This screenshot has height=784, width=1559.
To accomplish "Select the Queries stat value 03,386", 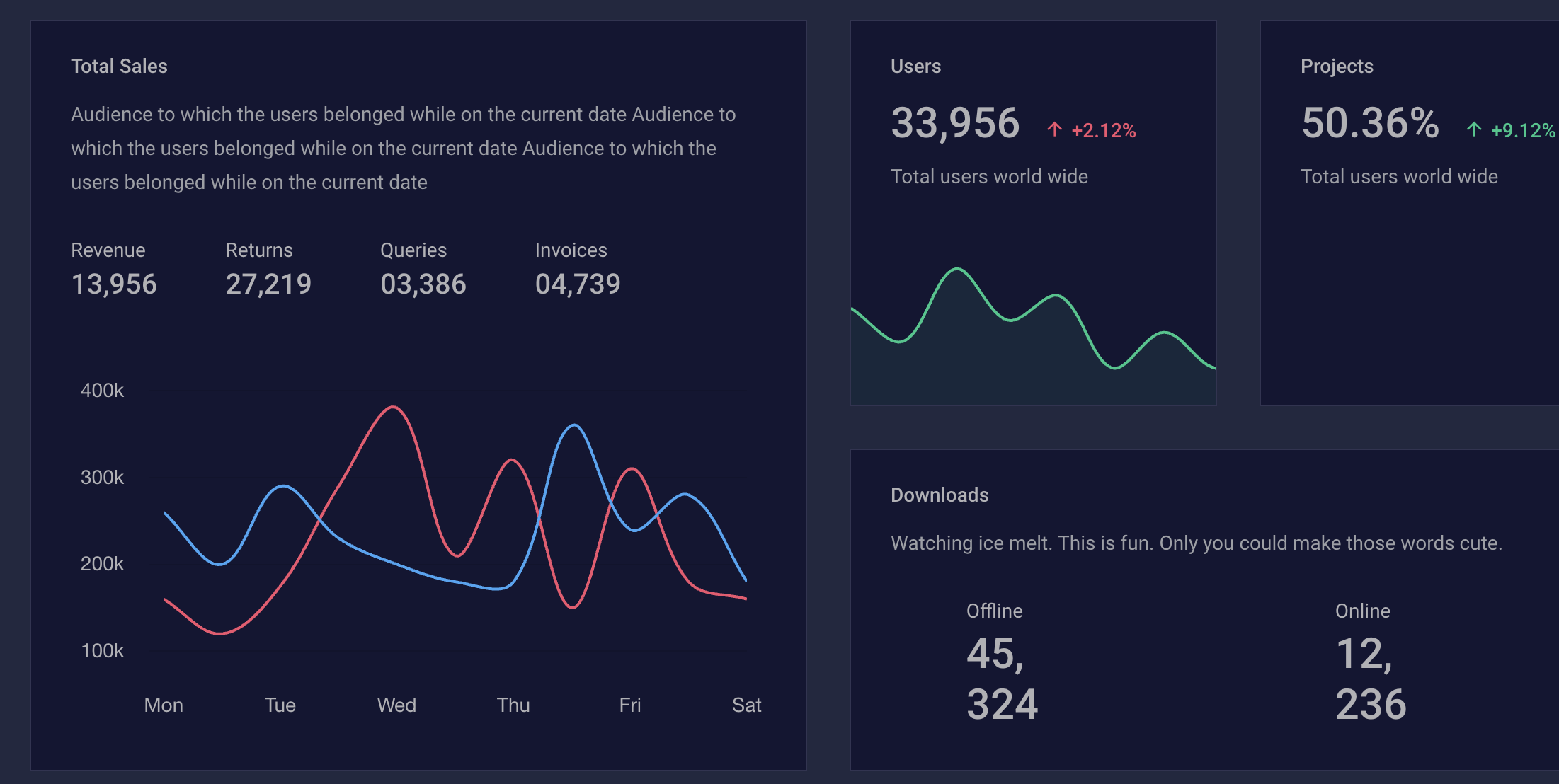I will (x=423, y=284).
